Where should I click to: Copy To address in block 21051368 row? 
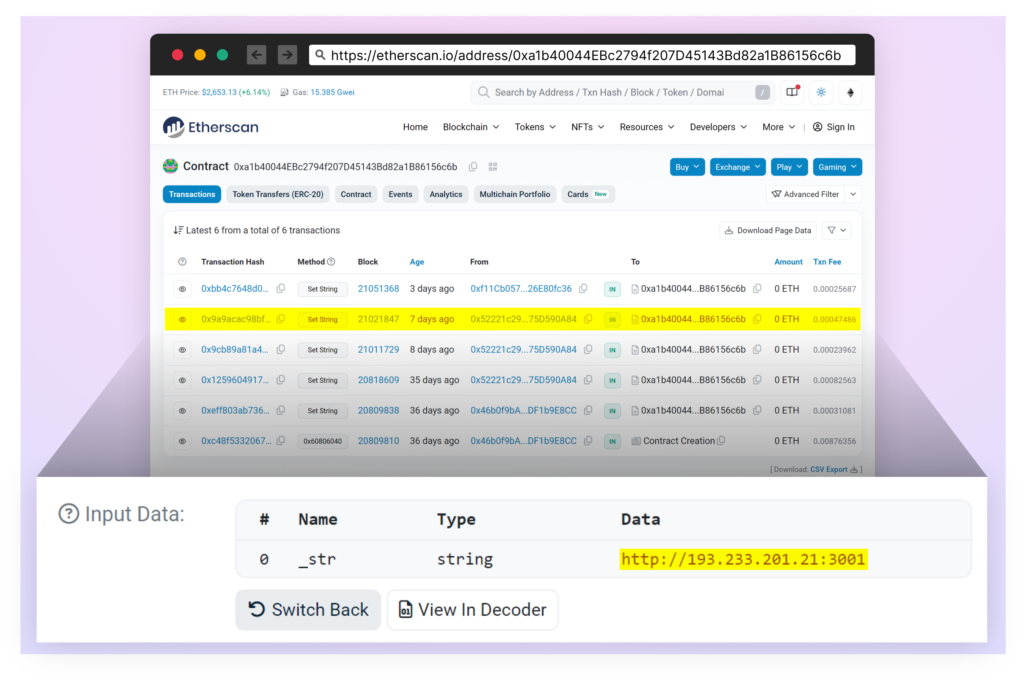pos(757,289)
